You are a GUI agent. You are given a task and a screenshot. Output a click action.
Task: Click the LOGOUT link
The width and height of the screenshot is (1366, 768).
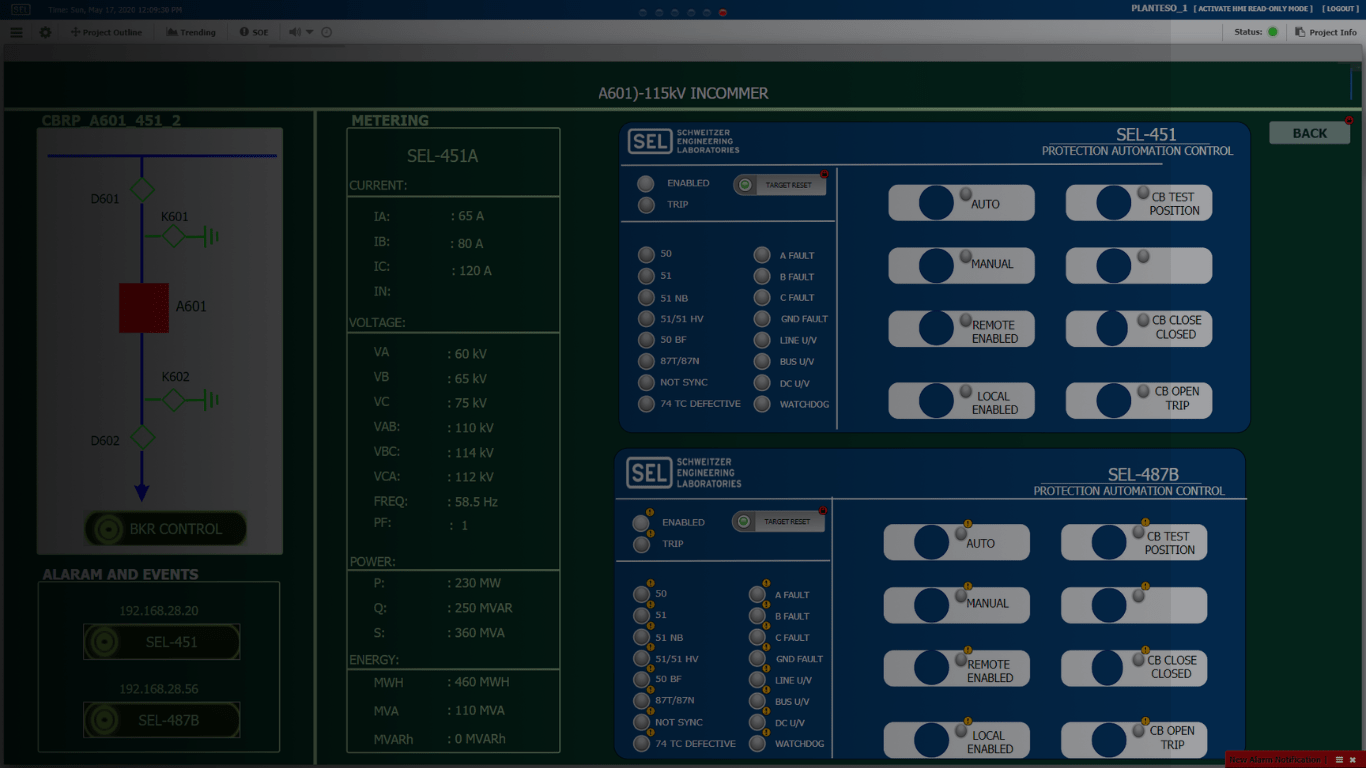(1340, 8)
